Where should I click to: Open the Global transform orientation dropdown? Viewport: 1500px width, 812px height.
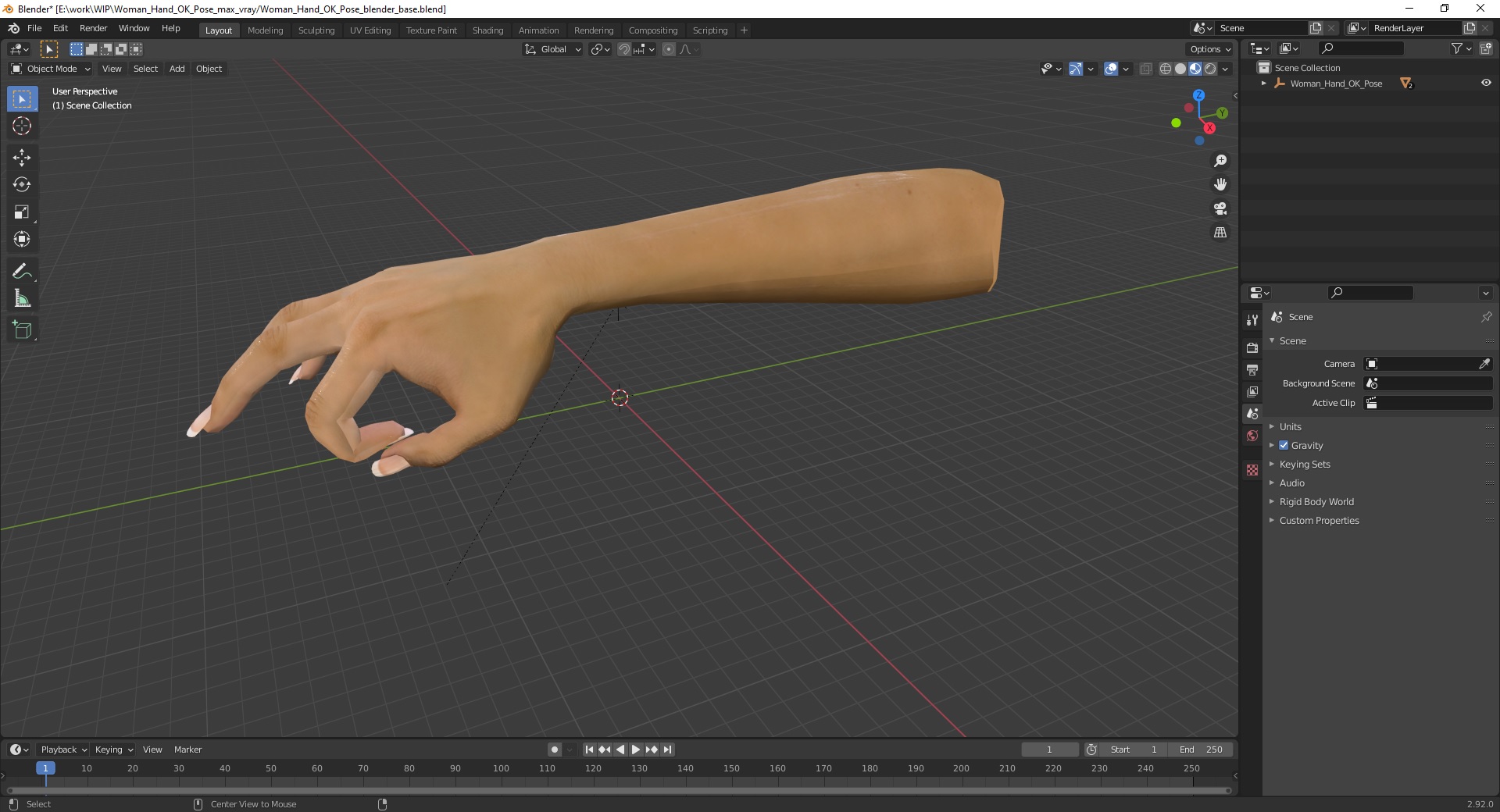[553, 49]
